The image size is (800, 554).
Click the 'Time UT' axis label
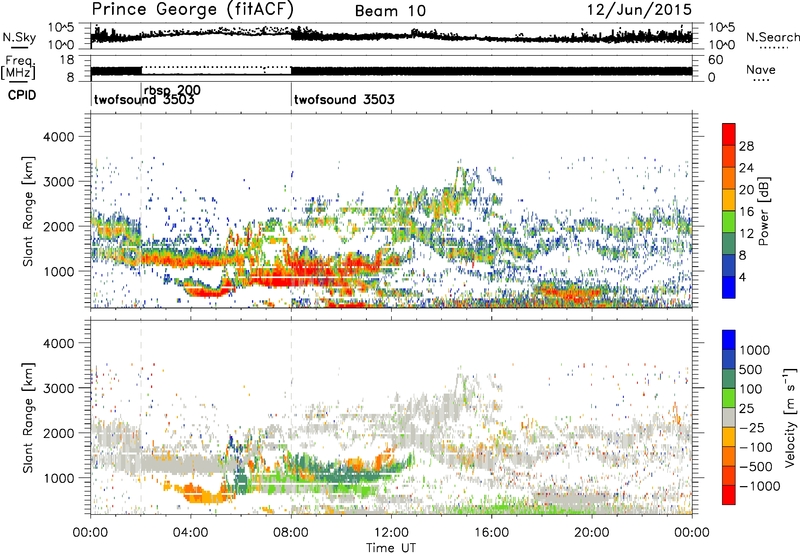391,548
